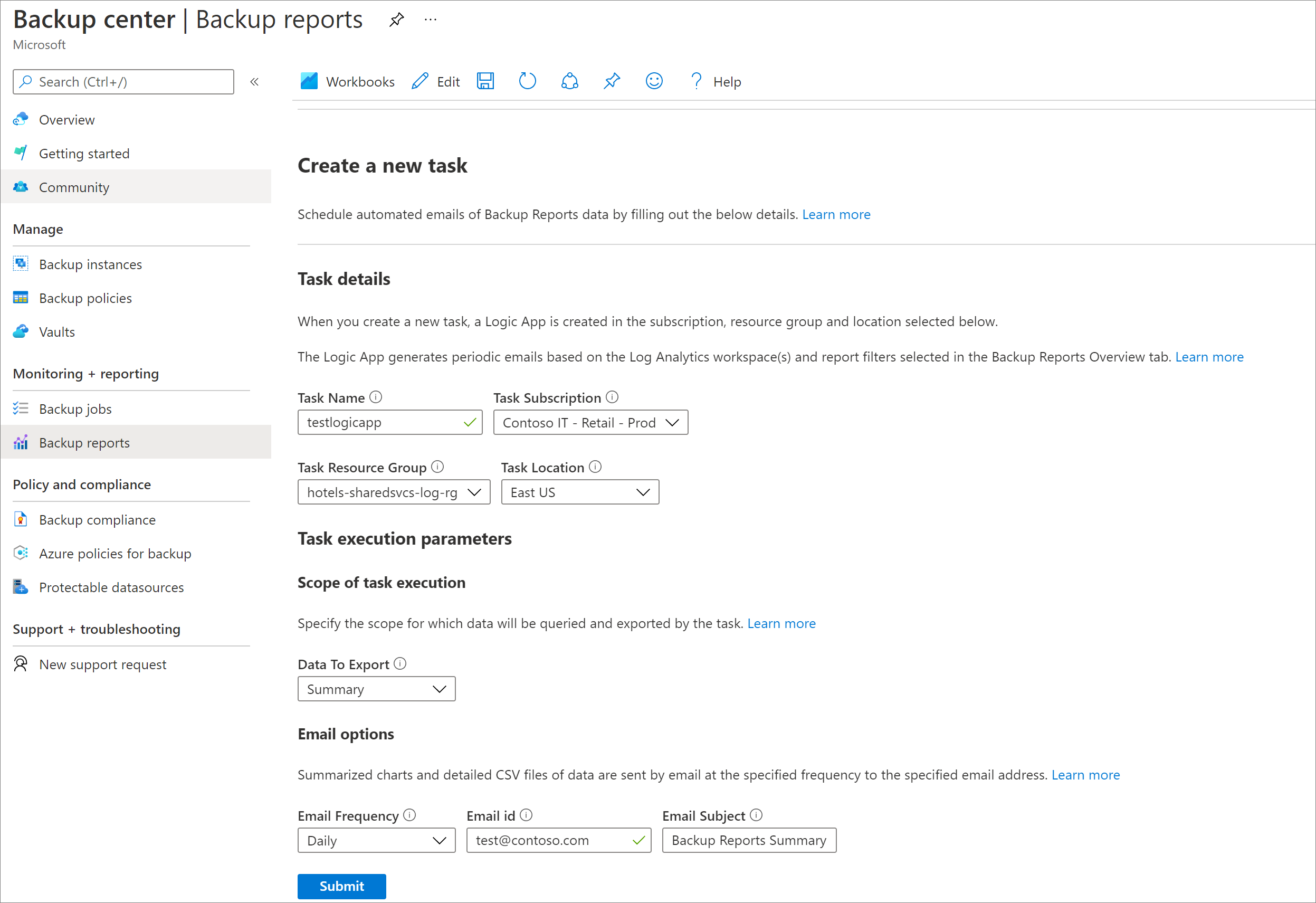Click the Email Subject input field
Screen dimensions: 1316x903
749,840
